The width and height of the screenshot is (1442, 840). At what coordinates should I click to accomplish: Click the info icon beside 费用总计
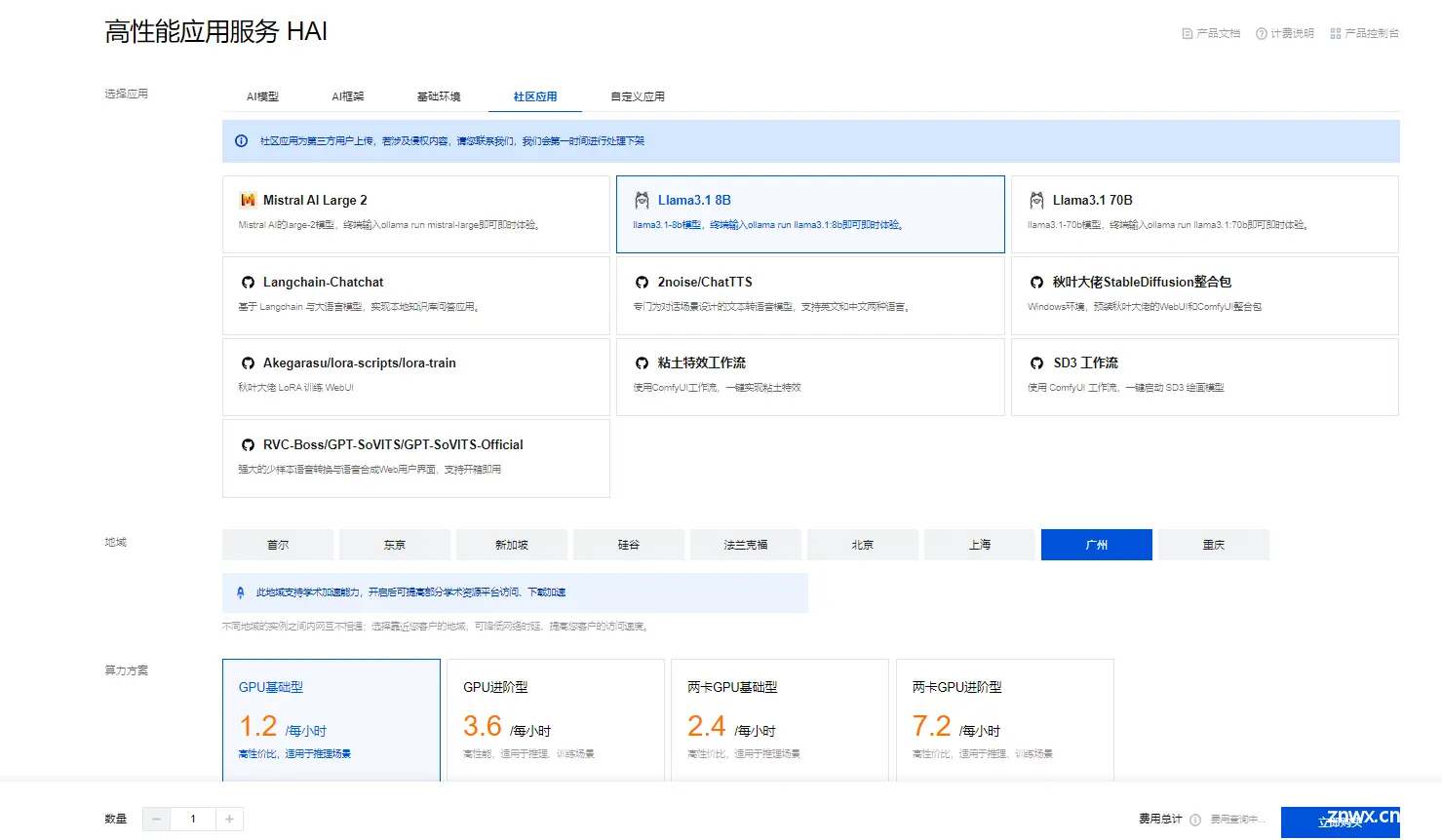1195,820
